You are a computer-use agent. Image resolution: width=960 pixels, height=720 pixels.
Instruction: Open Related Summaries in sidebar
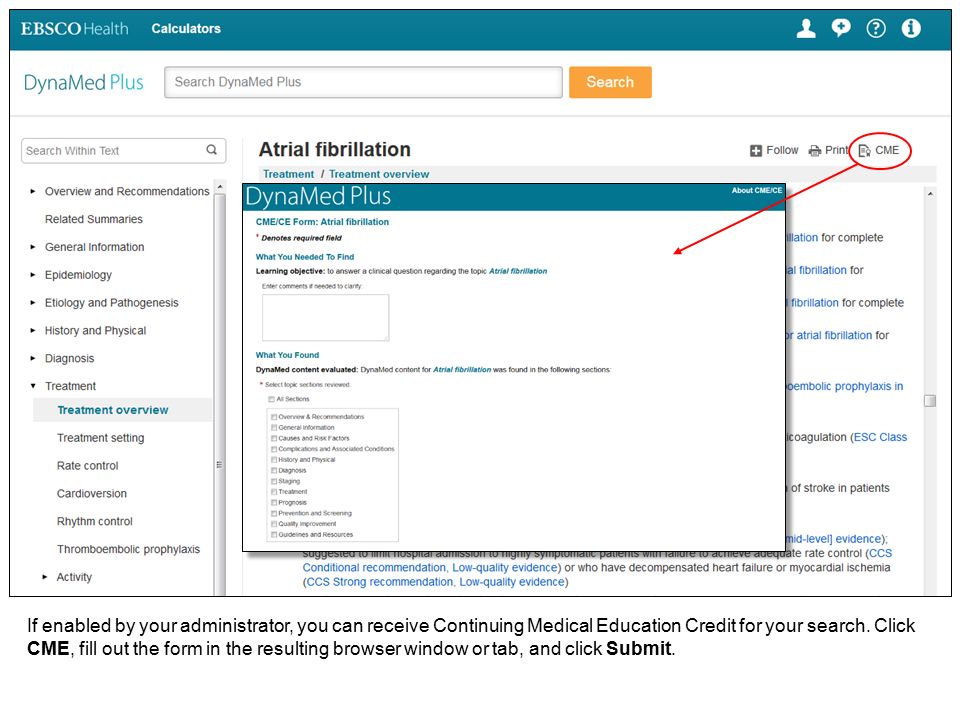tap(94, 219)
